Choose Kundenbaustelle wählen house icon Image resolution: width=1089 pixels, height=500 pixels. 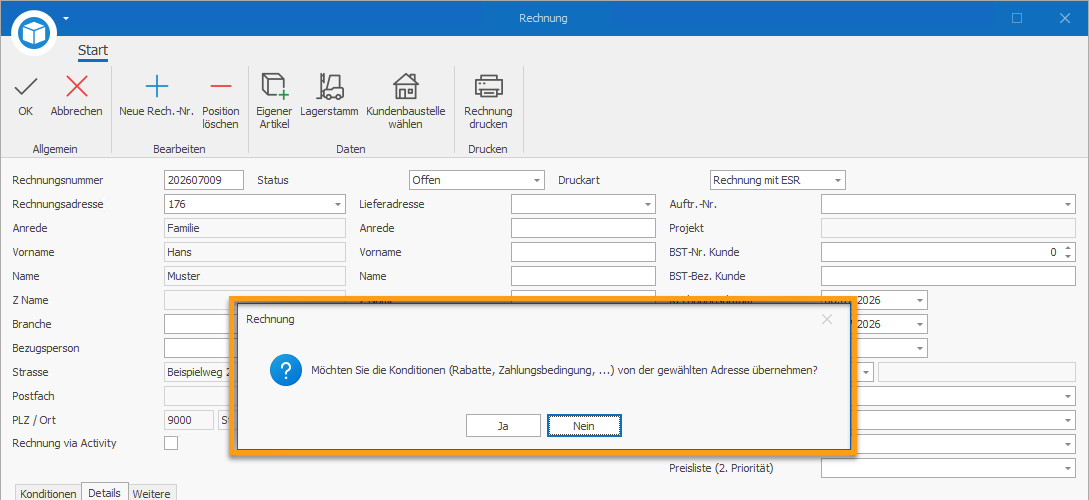click(406, 103)
